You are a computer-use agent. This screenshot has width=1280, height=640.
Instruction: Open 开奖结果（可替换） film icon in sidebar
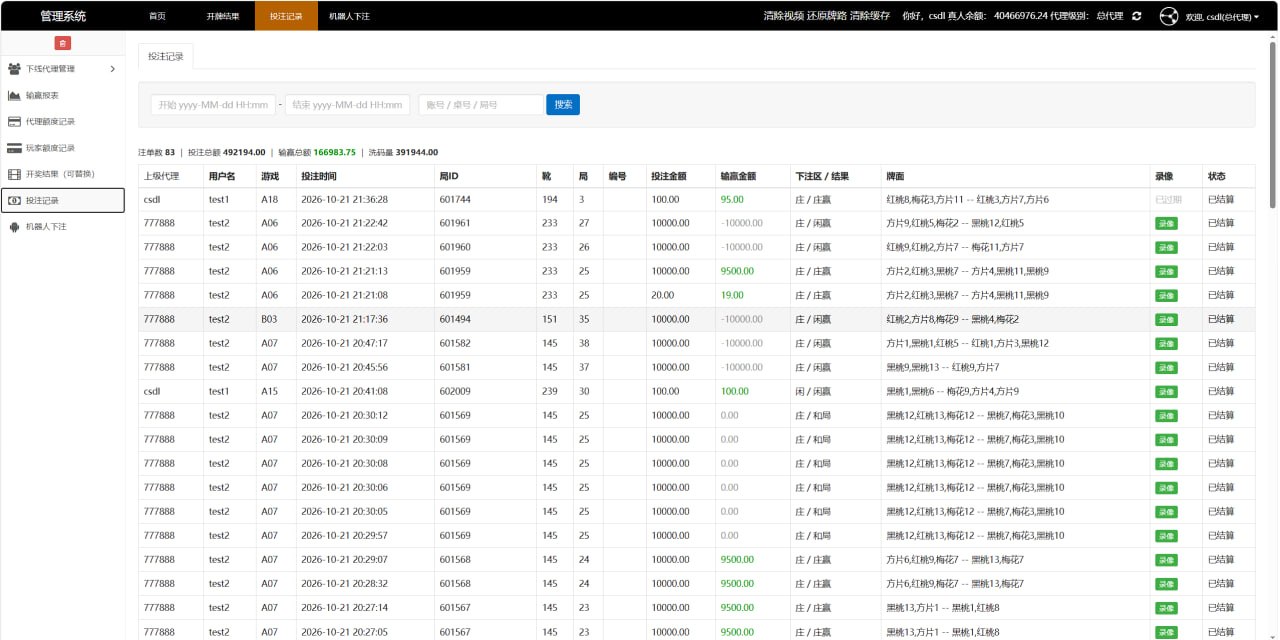pyautogui.click(x=14, y=174)
